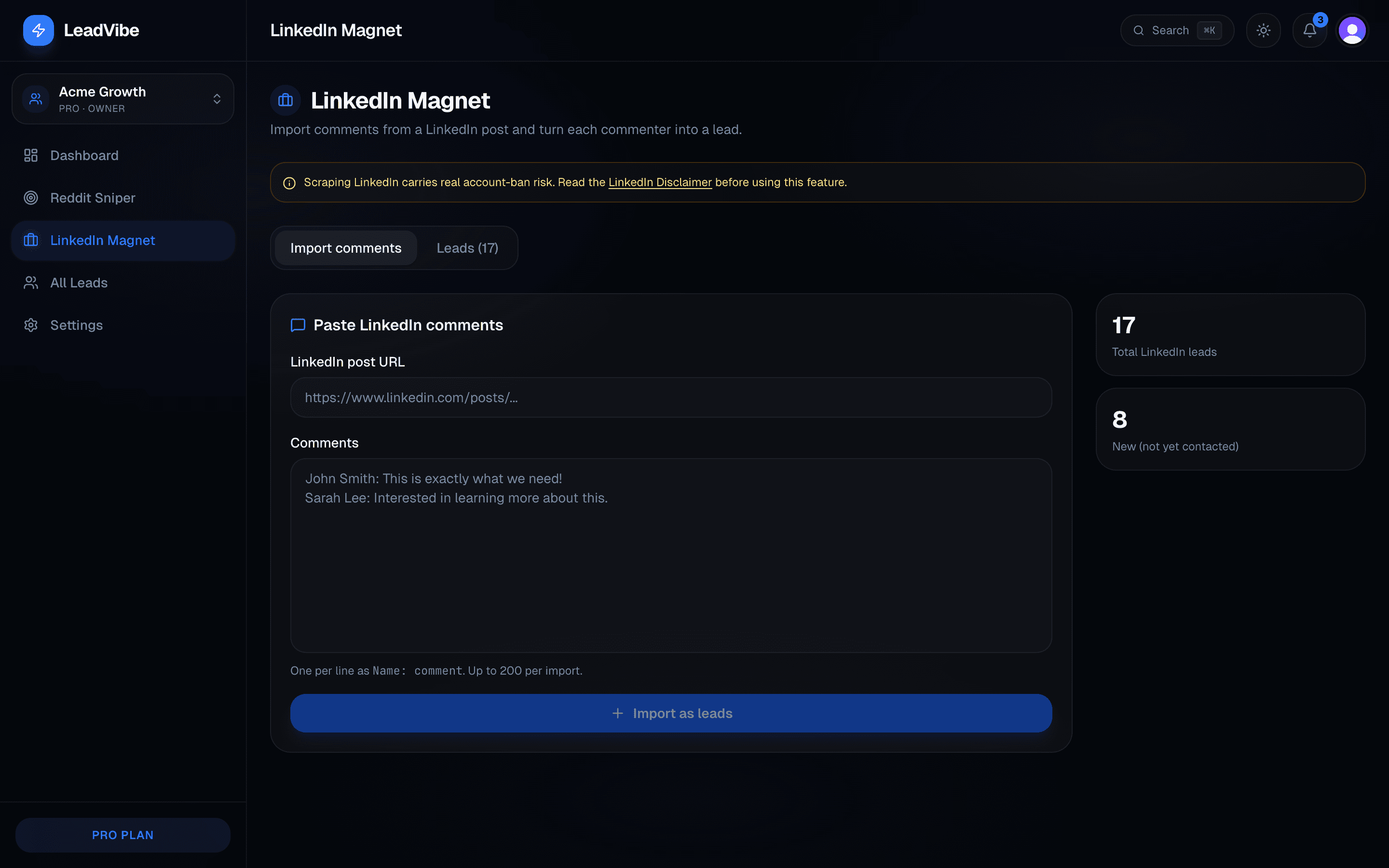Click the 'PRO · OWNER' label
Viewport: 1389px width, 868px height.
coord(92,108)
